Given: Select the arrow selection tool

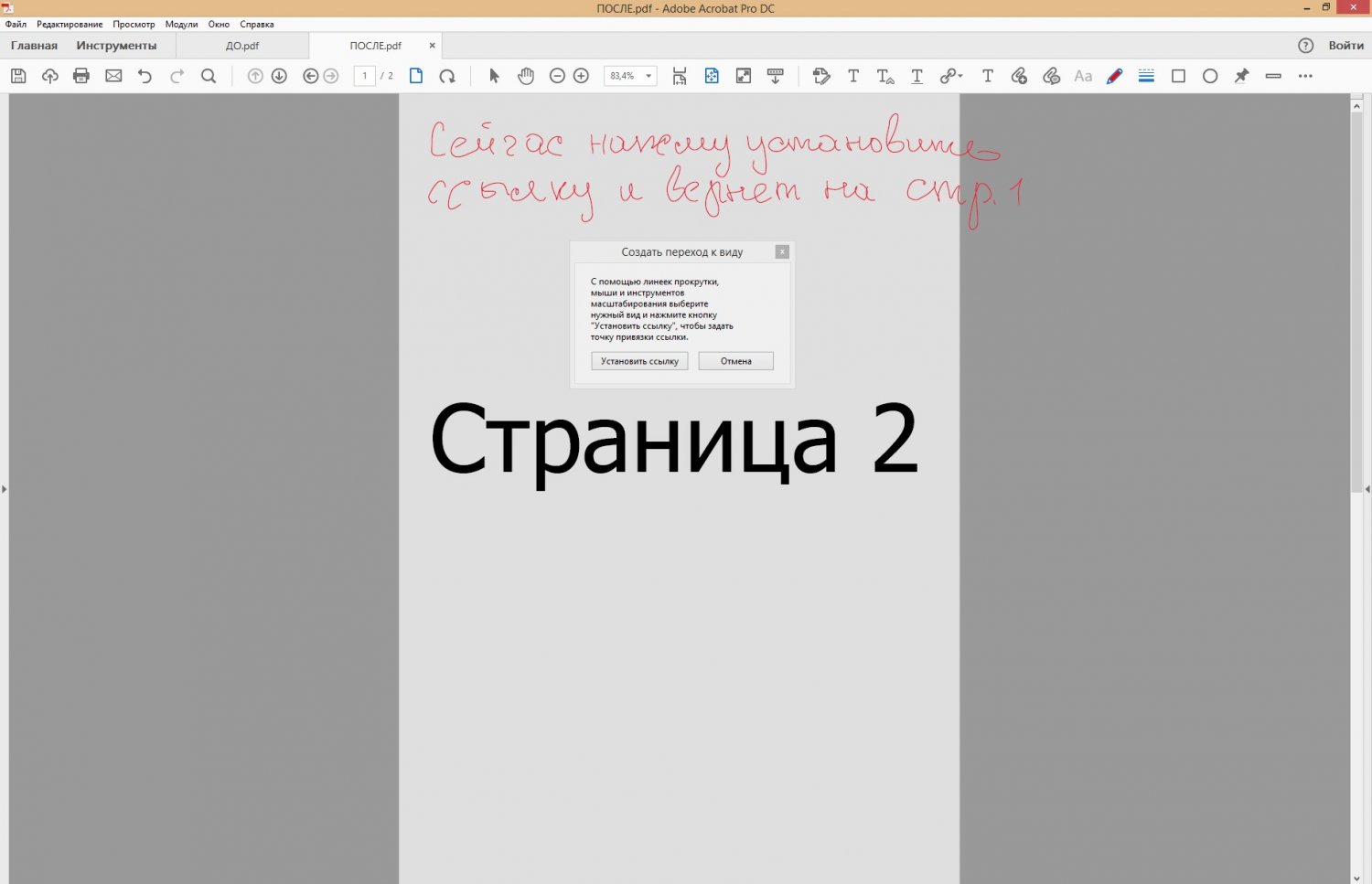Looking at the screenshot, I should click(x=494, y=76).
